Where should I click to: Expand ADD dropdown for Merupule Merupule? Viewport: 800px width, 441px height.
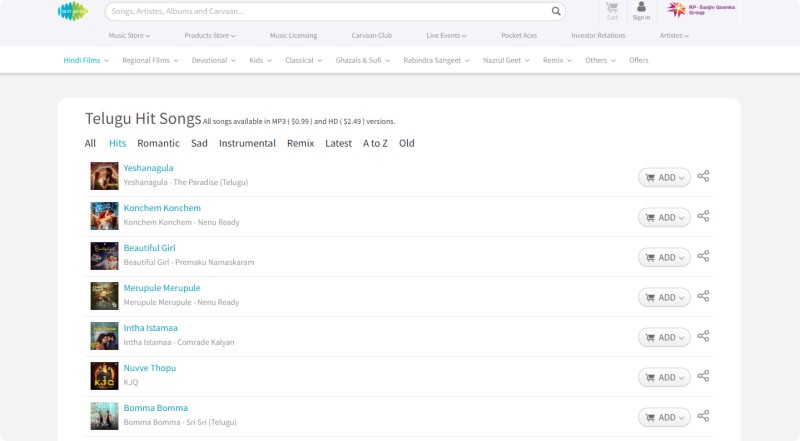[x=664, y=298]
